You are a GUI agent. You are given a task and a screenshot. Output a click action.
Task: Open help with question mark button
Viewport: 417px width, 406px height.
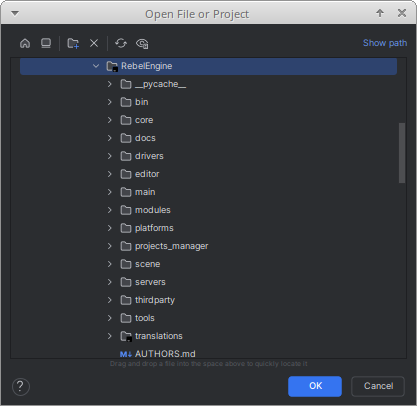[21, 387]
